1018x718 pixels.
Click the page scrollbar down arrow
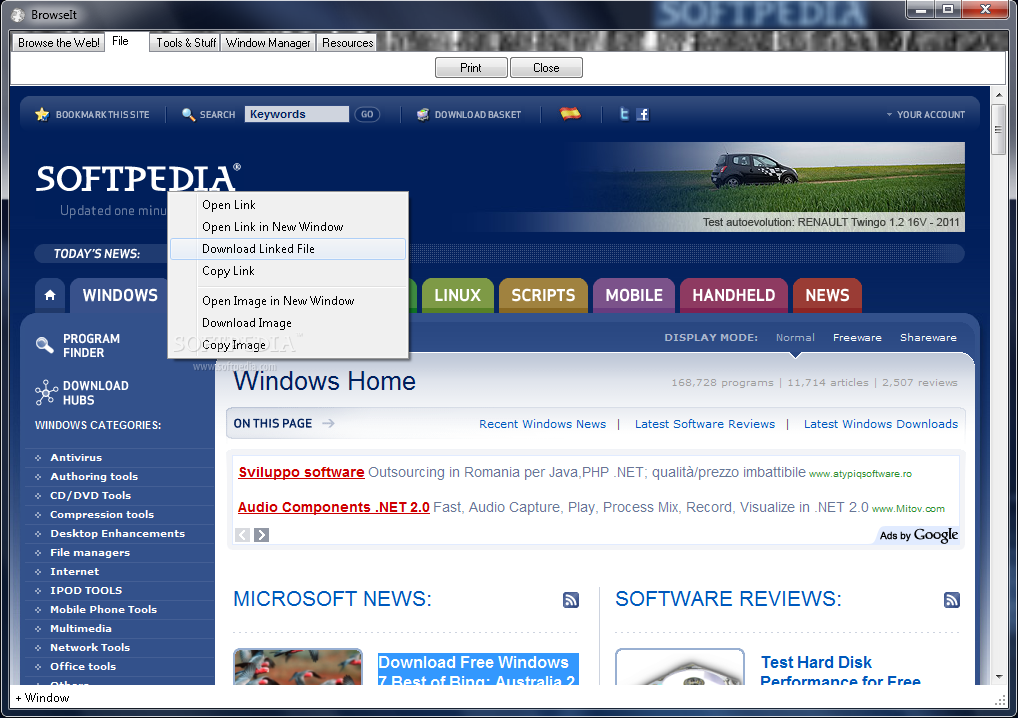[x=999, y=677]
